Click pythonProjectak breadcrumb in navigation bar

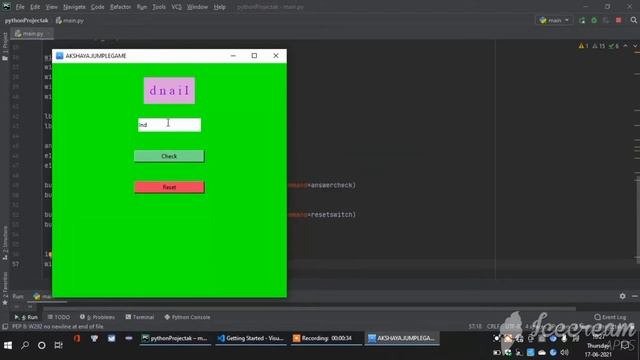[x=27, y=20]
